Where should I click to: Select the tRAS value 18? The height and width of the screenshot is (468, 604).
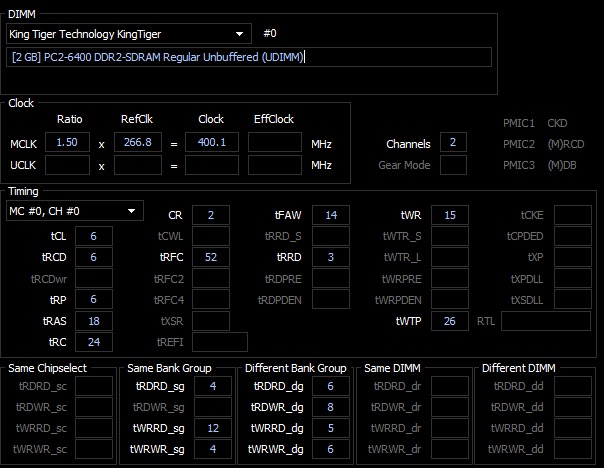point(94,321)
